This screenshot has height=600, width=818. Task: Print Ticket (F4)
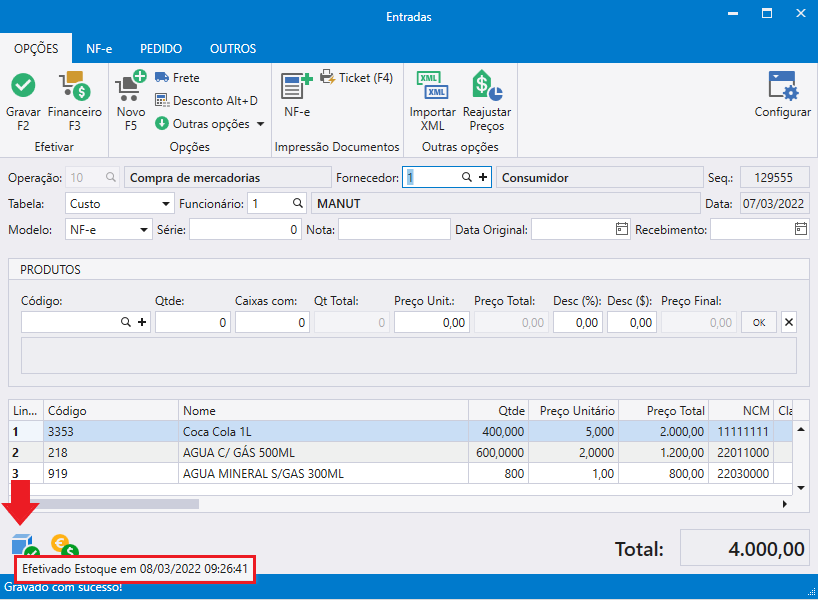(357, 78)
